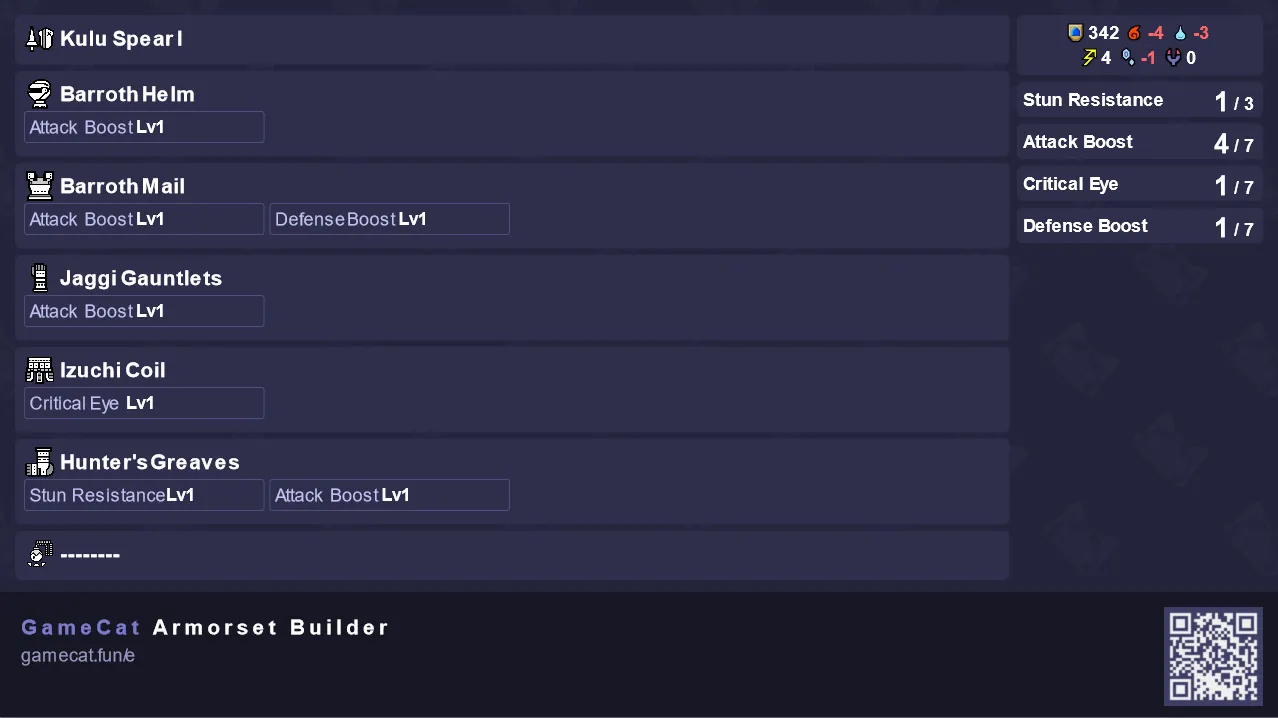Open the gamecat.fun/e link
This screenshot has height=718, width=1278.
tap(78, 656)
